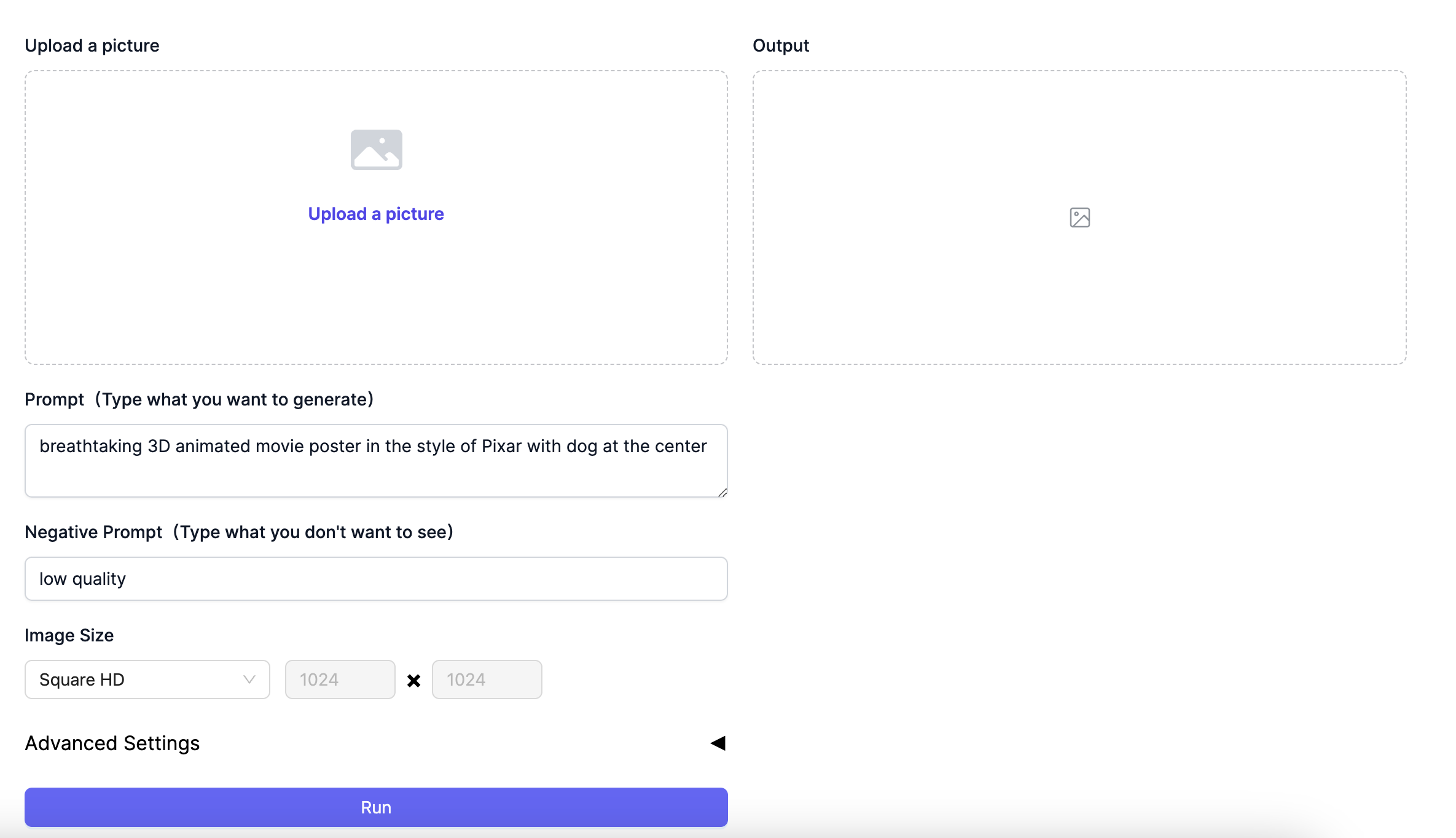Run the image generation
The height and width of the screenshot is (838, 1456).
[376, 807]
